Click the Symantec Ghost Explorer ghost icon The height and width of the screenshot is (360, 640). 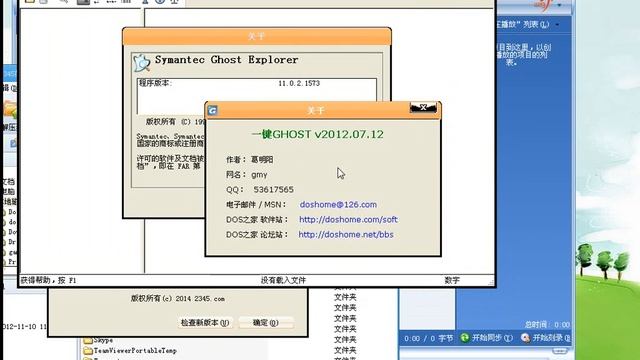point(142,63)
